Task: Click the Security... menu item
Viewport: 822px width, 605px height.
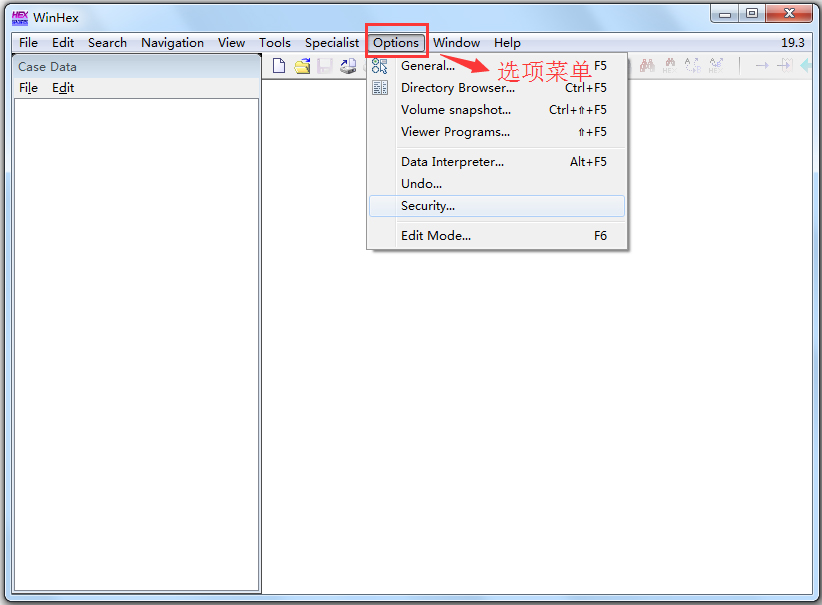Action: click(497, 206)
